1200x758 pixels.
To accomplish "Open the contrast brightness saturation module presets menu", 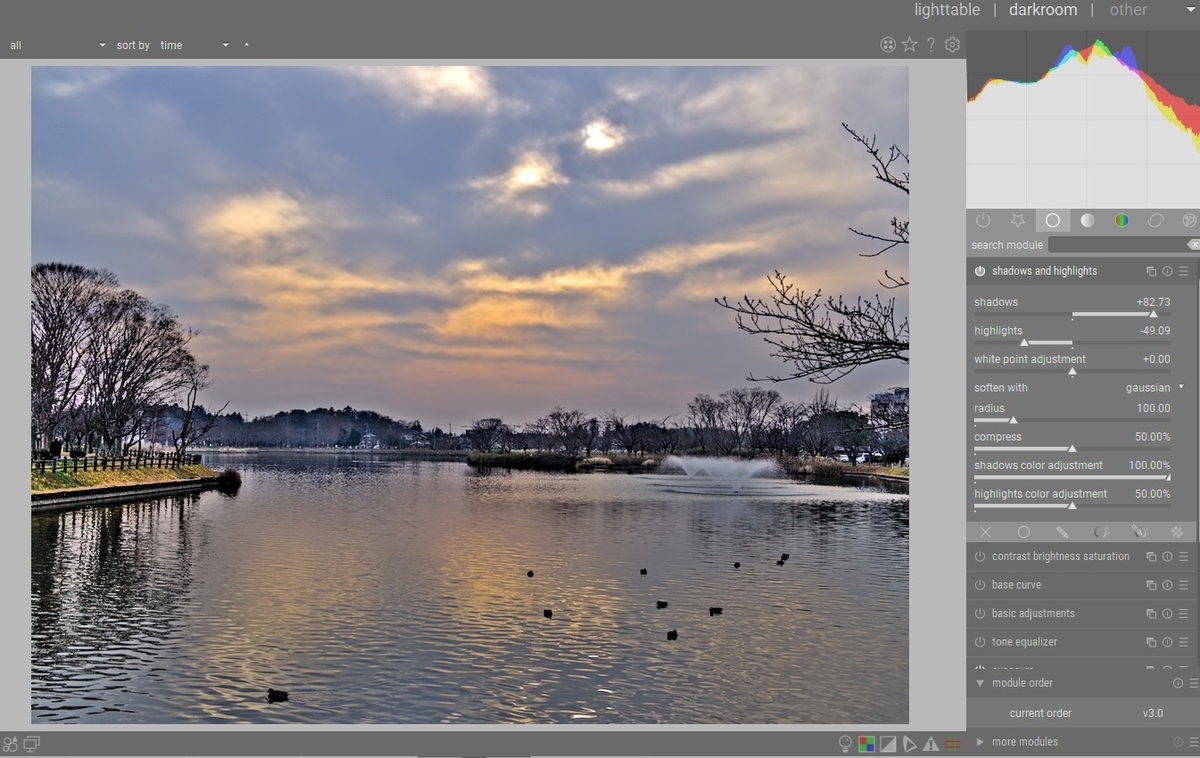I will point(1183,557).
